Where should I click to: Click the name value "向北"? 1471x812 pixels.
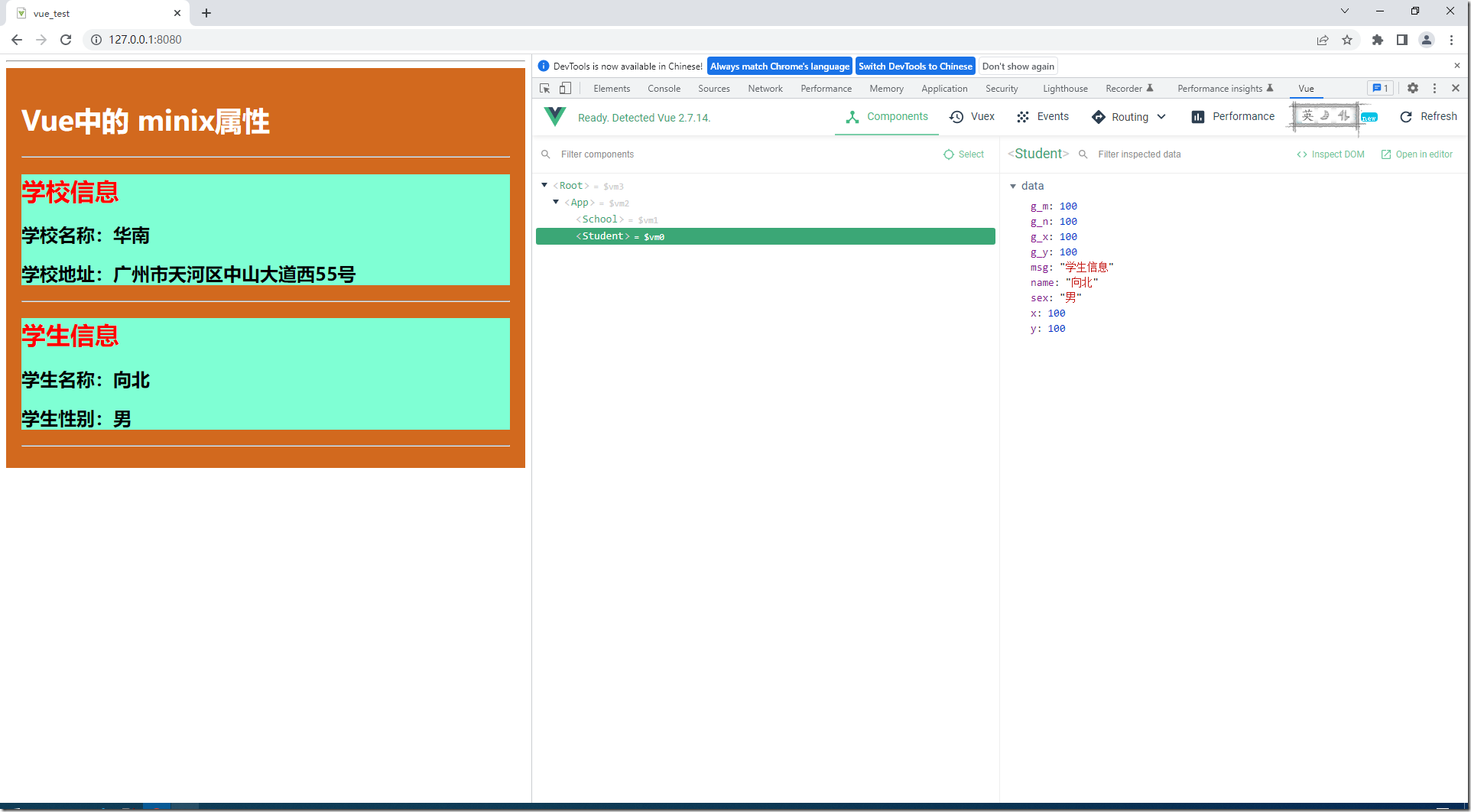(1082, 283)
